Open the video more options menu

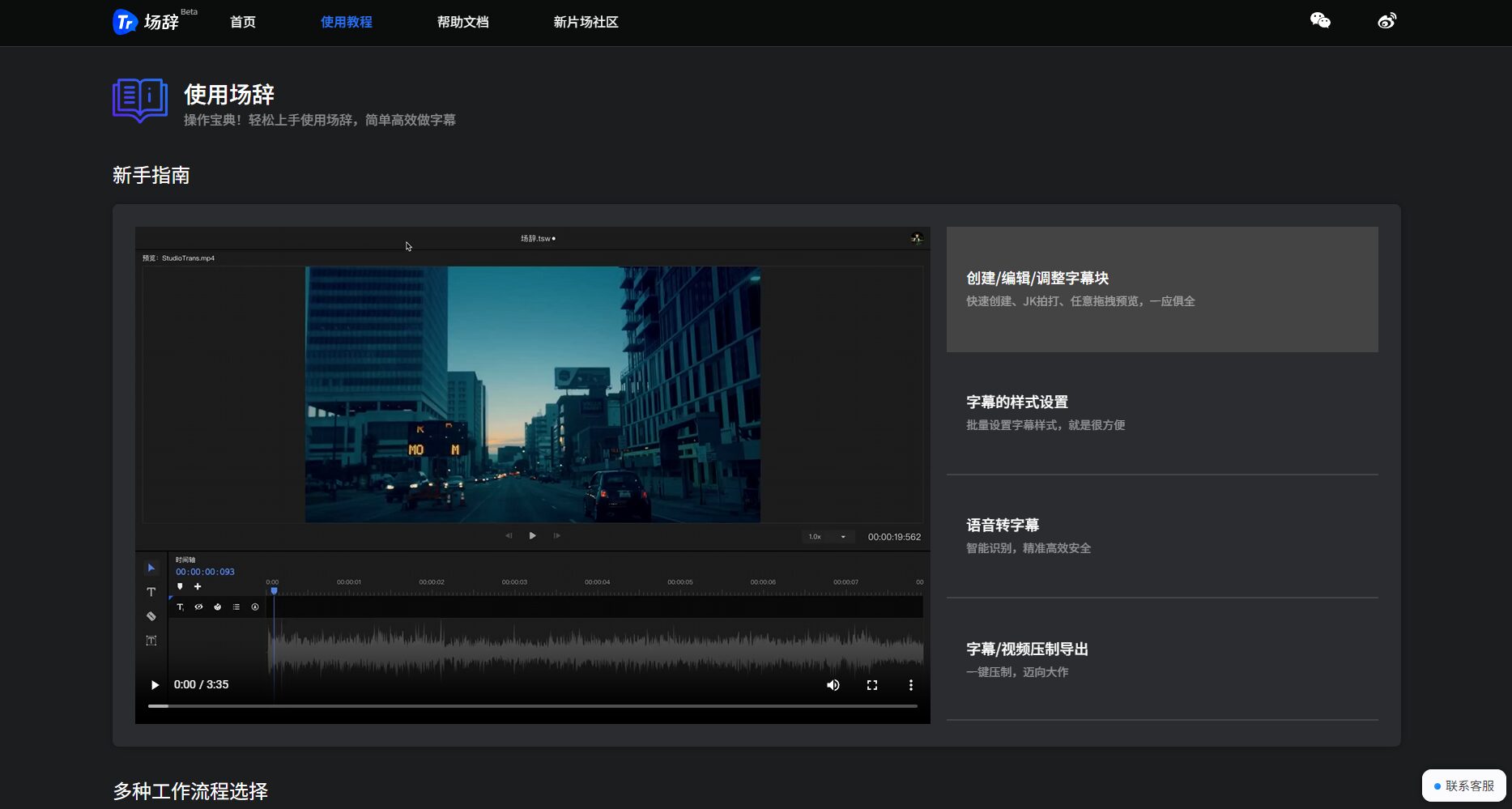click(x=911, y=685)
